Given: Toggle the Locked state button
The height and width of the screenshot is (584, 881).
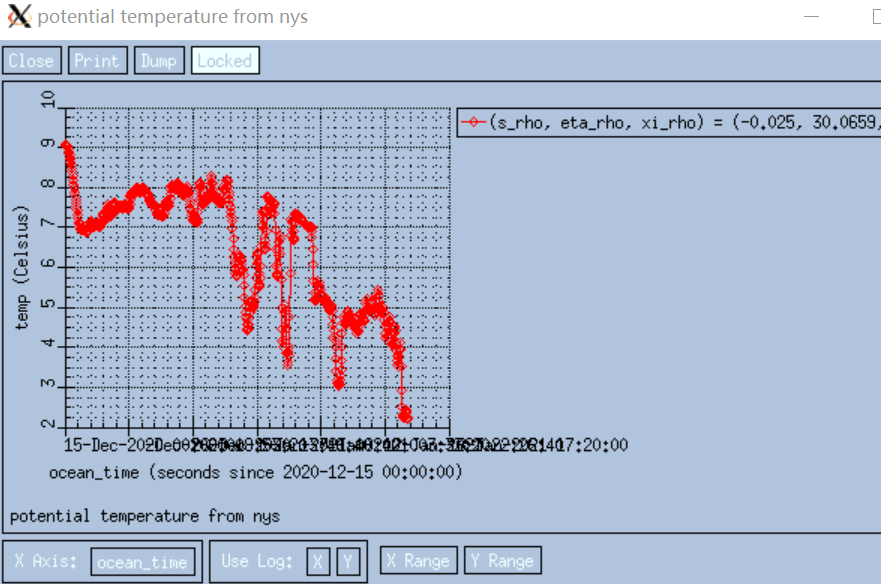Looking at the screenshot, I should pyautogui.click(x=224, y=61).
